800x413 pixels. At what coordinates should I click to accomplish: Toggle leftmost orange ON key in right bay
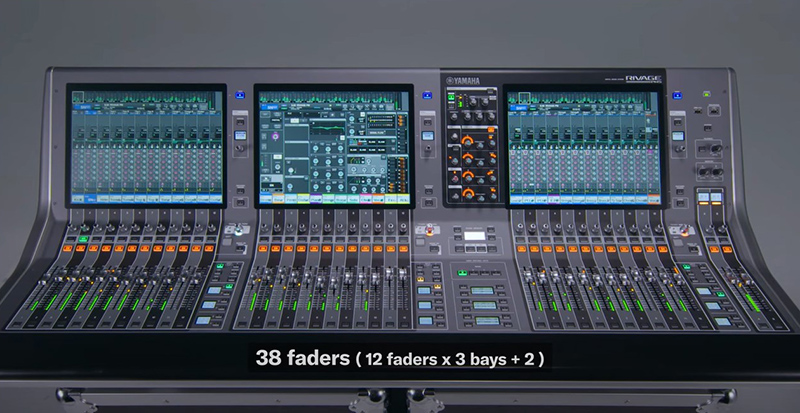521,249
